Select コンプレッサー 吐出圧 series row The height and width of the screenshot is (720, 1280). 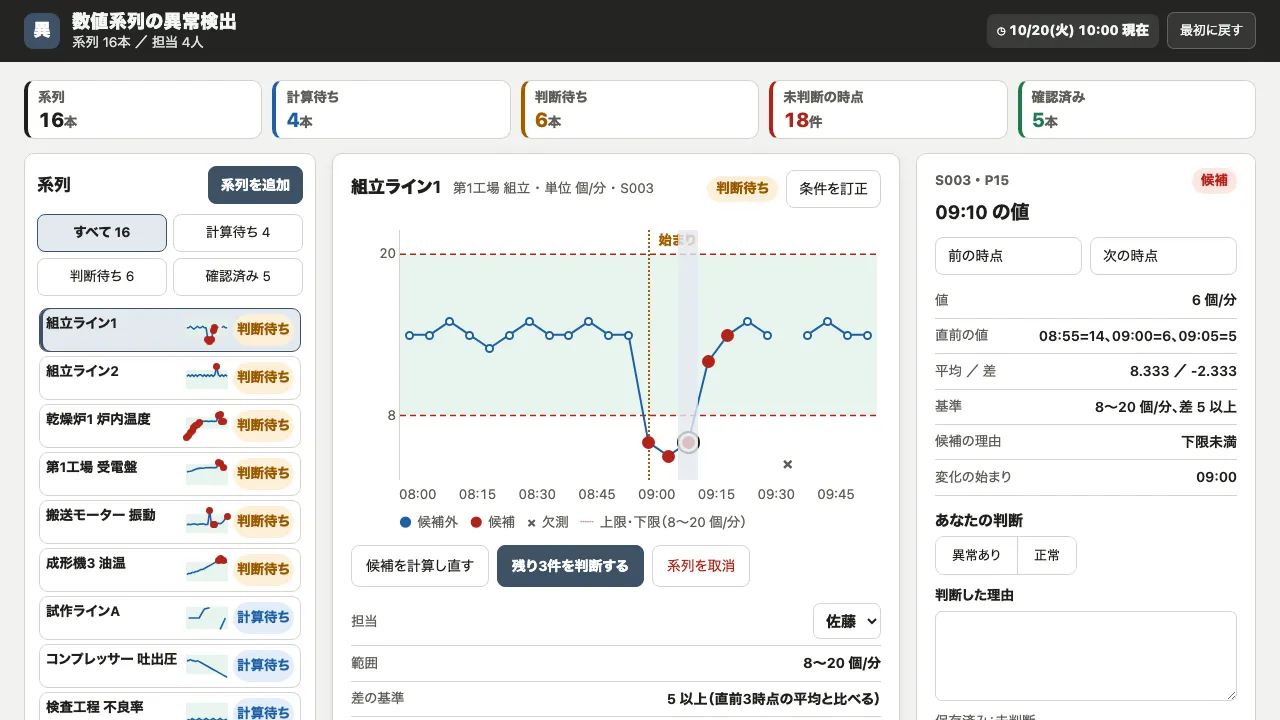[x=170, y=665]
